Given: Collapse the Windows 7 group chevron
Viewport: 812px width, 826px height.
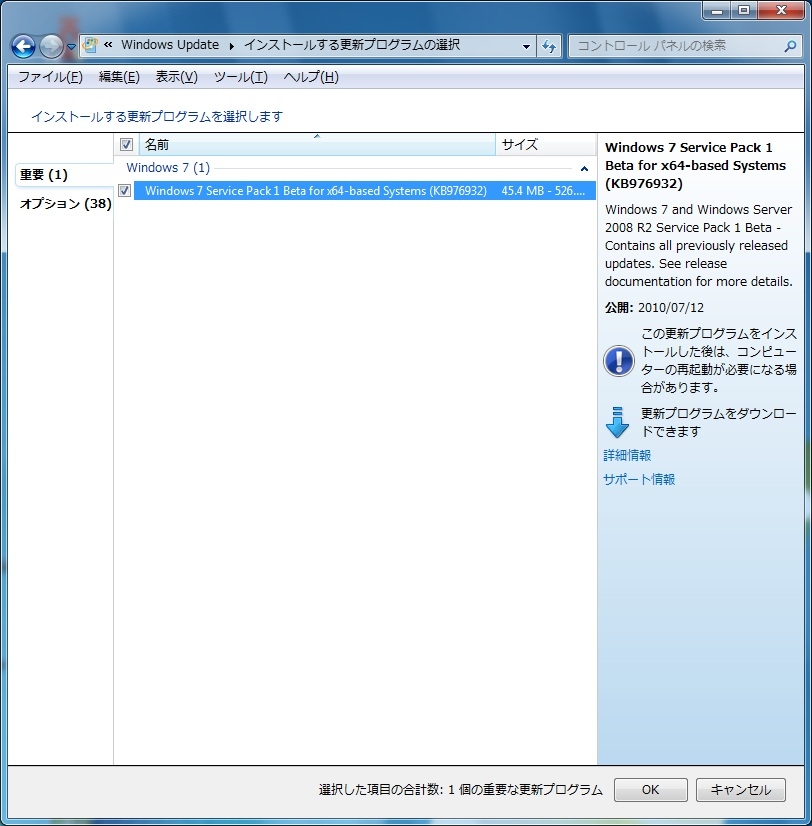Looking at the screenshot, I should point(584,169).
